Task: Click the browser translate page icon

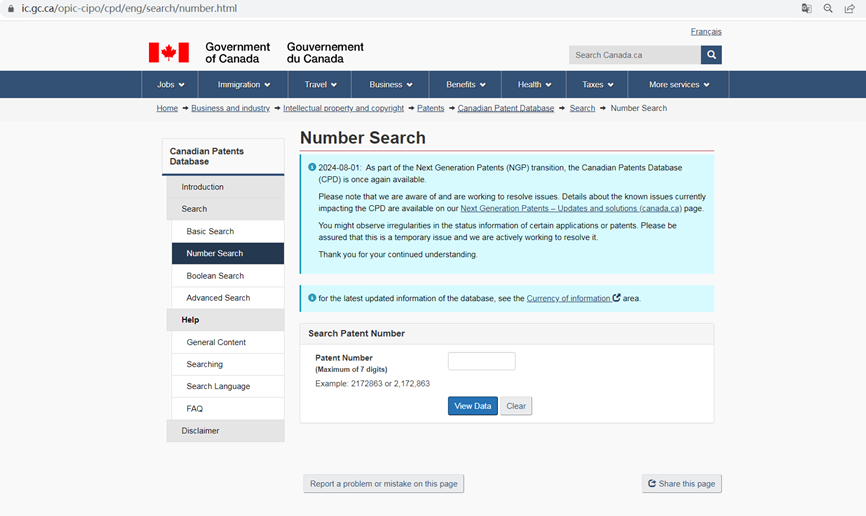Action: pyautogui.click(x=806, y=8)
